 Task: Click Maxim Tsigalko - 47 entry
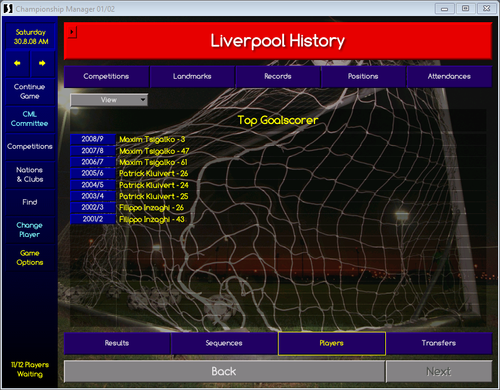pyautogui.click(x=154, y=151)
